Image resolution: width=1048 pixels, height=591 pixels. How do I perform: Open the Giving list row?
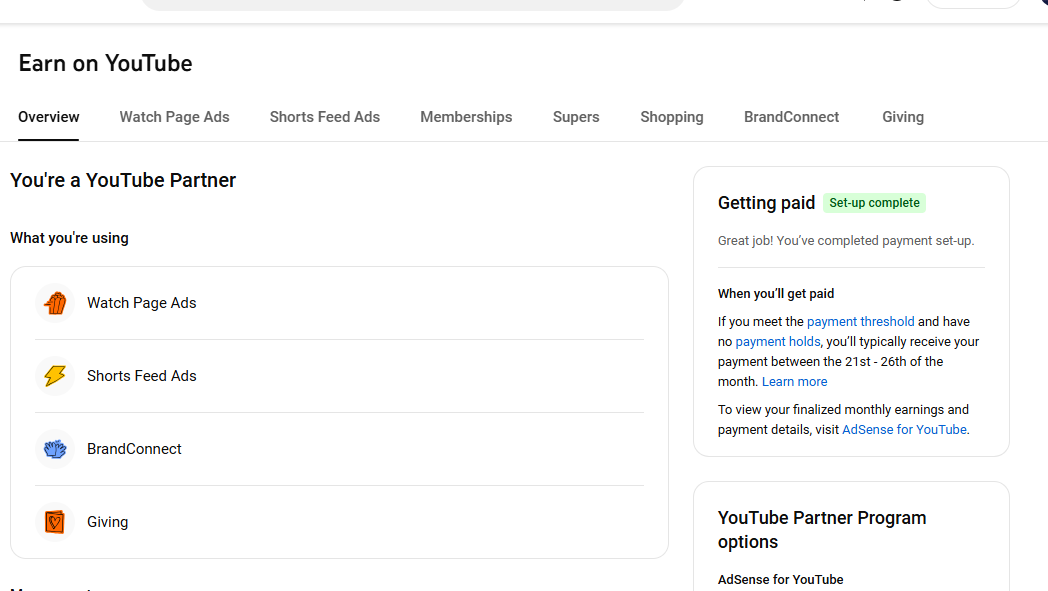(x=340, y=521)
